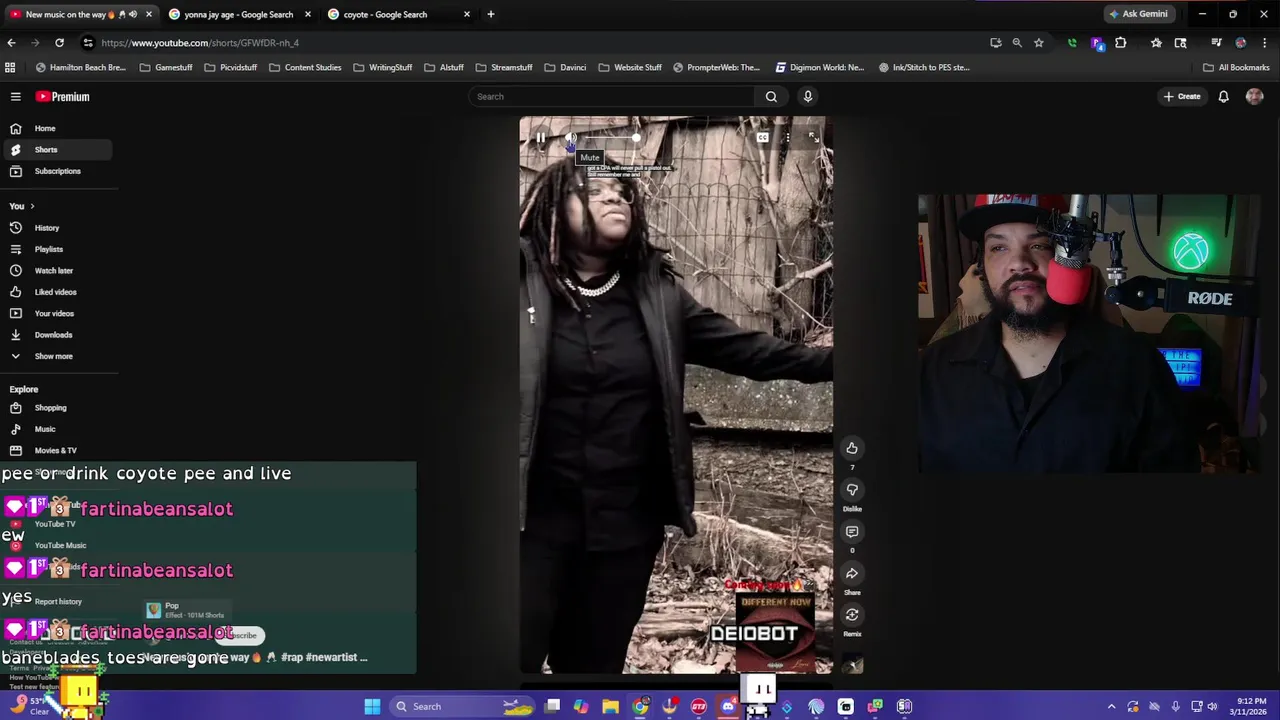Open Subscriptions in sidebar
The image size is (1280, 720).
(56, 171)
